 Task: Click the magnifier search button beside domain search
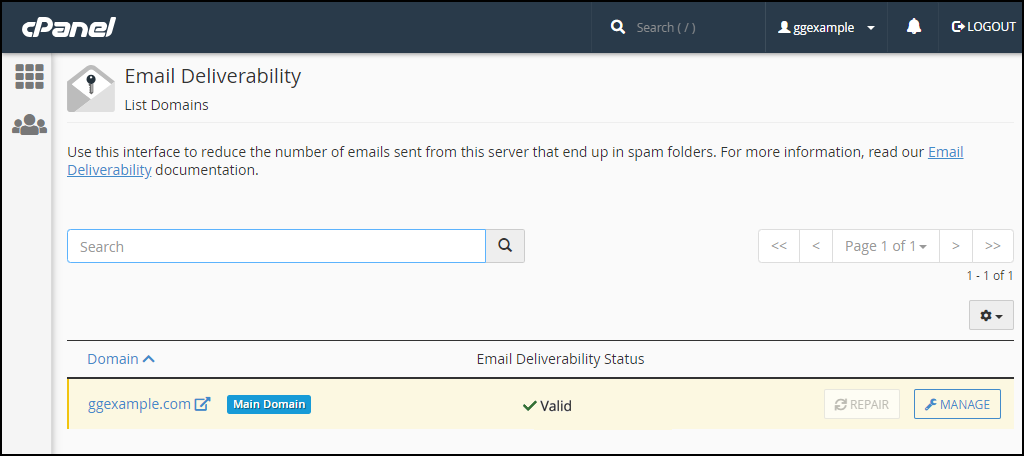(505, 246)
